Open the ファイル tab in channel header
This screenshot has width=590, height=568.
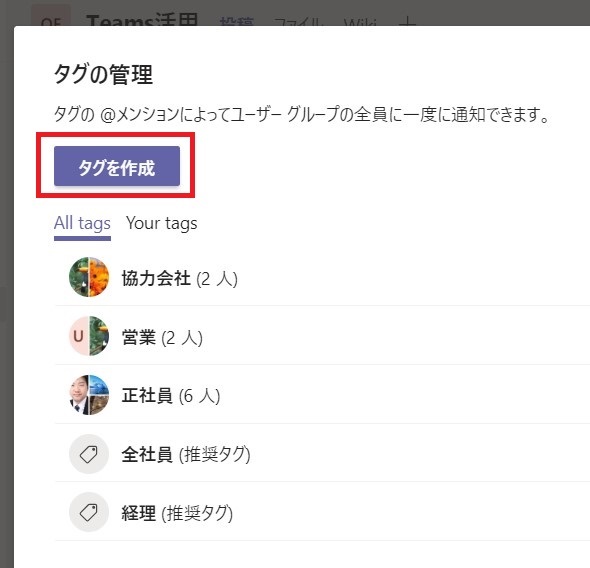[x=299, y=21]
